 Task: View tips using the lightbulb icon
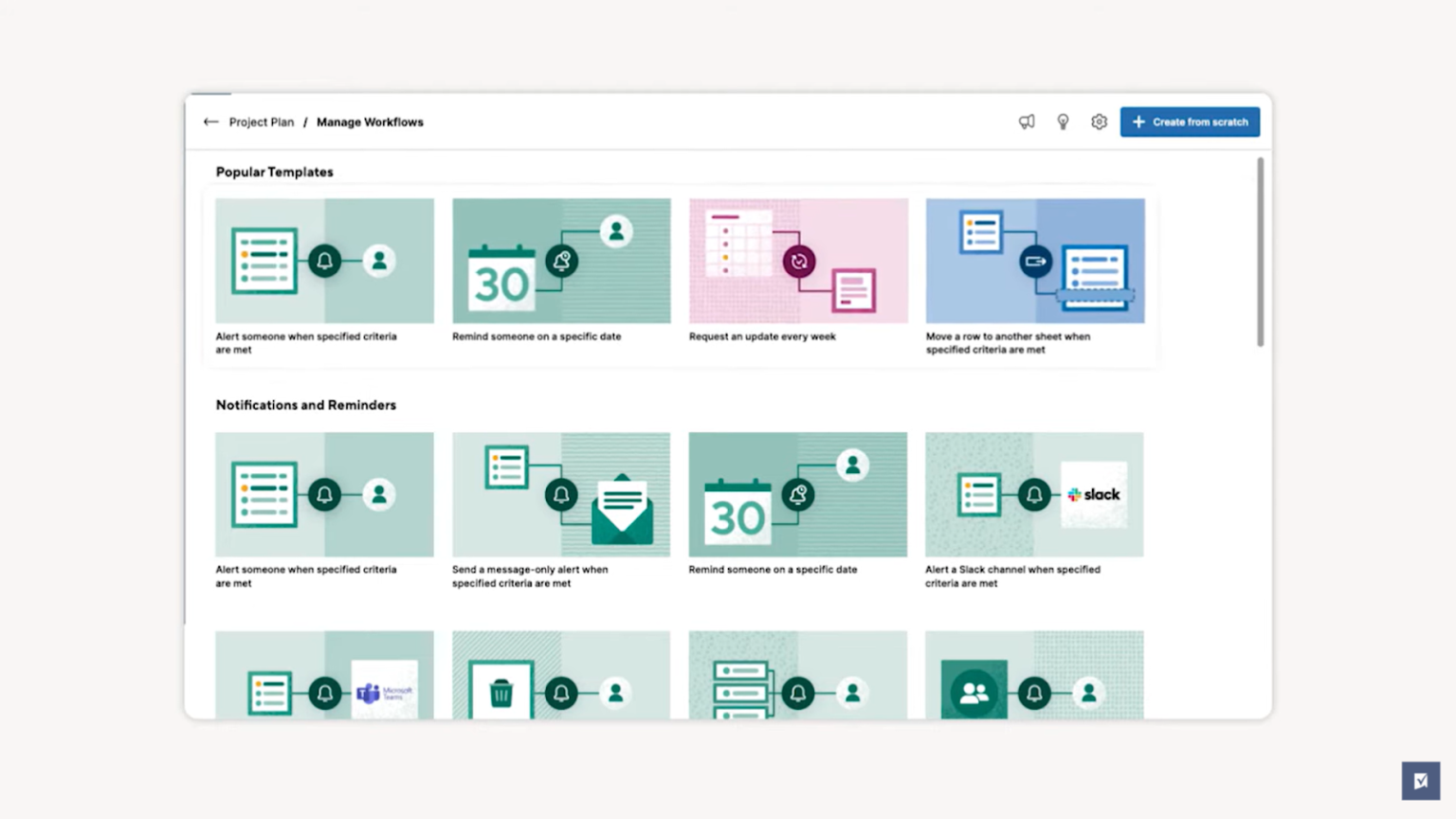coord(1063,121)
